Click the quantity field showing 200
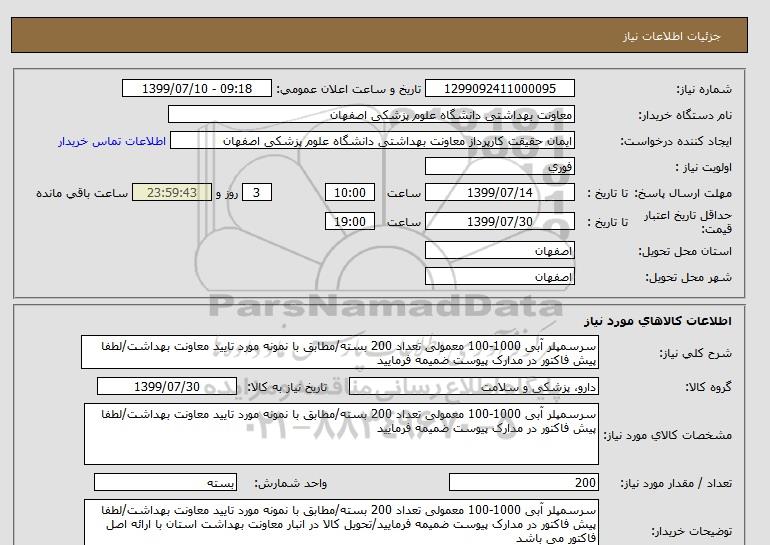The height and width of the screenshot is (545, 770). coord(523,483)
